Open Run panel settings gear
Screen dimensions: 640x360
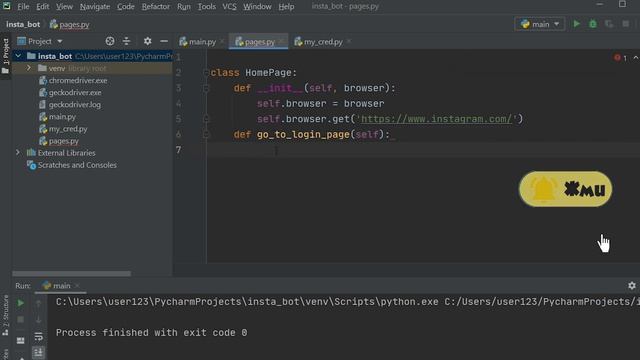click(x=632, y=286)
